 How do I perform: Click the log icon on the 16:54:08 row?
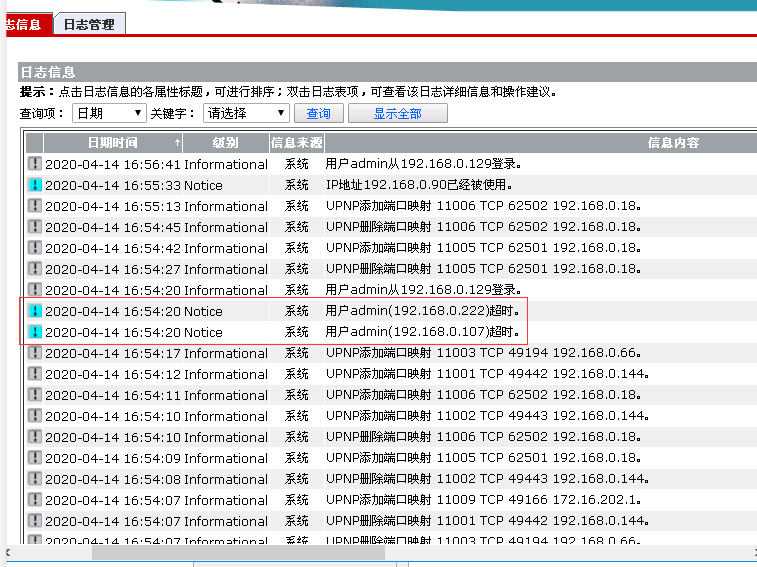click(34, 479)
